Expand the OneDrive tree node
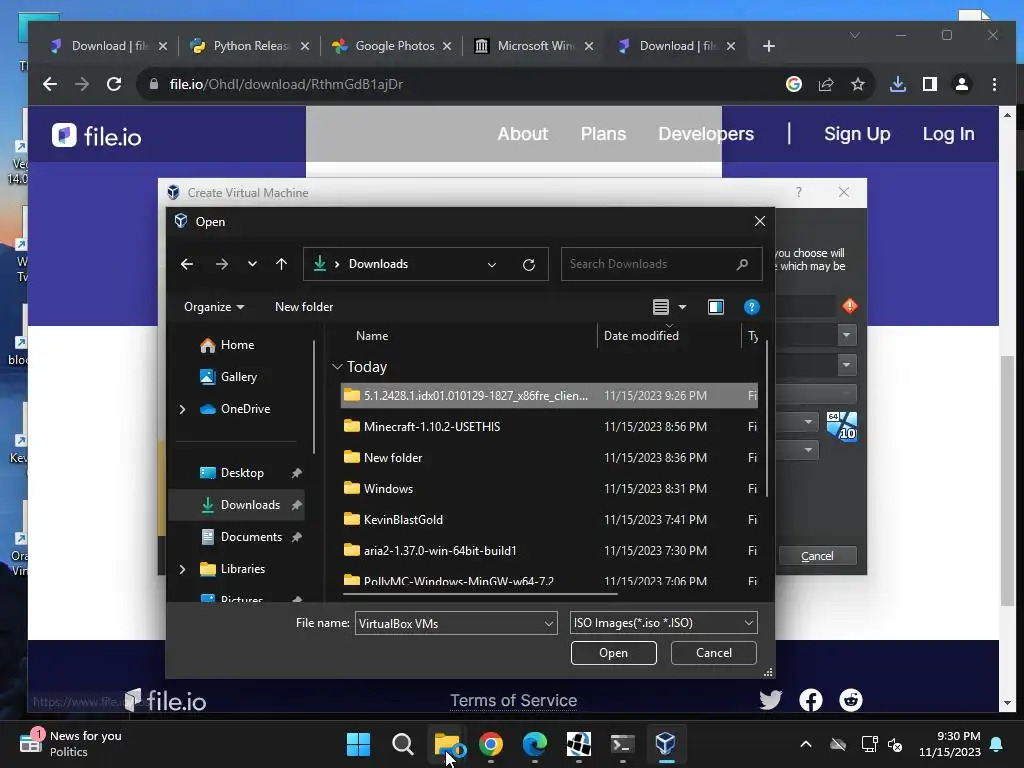Image resolution: width=1024 pixels, height=768 pixels. [x=182, y=409]
